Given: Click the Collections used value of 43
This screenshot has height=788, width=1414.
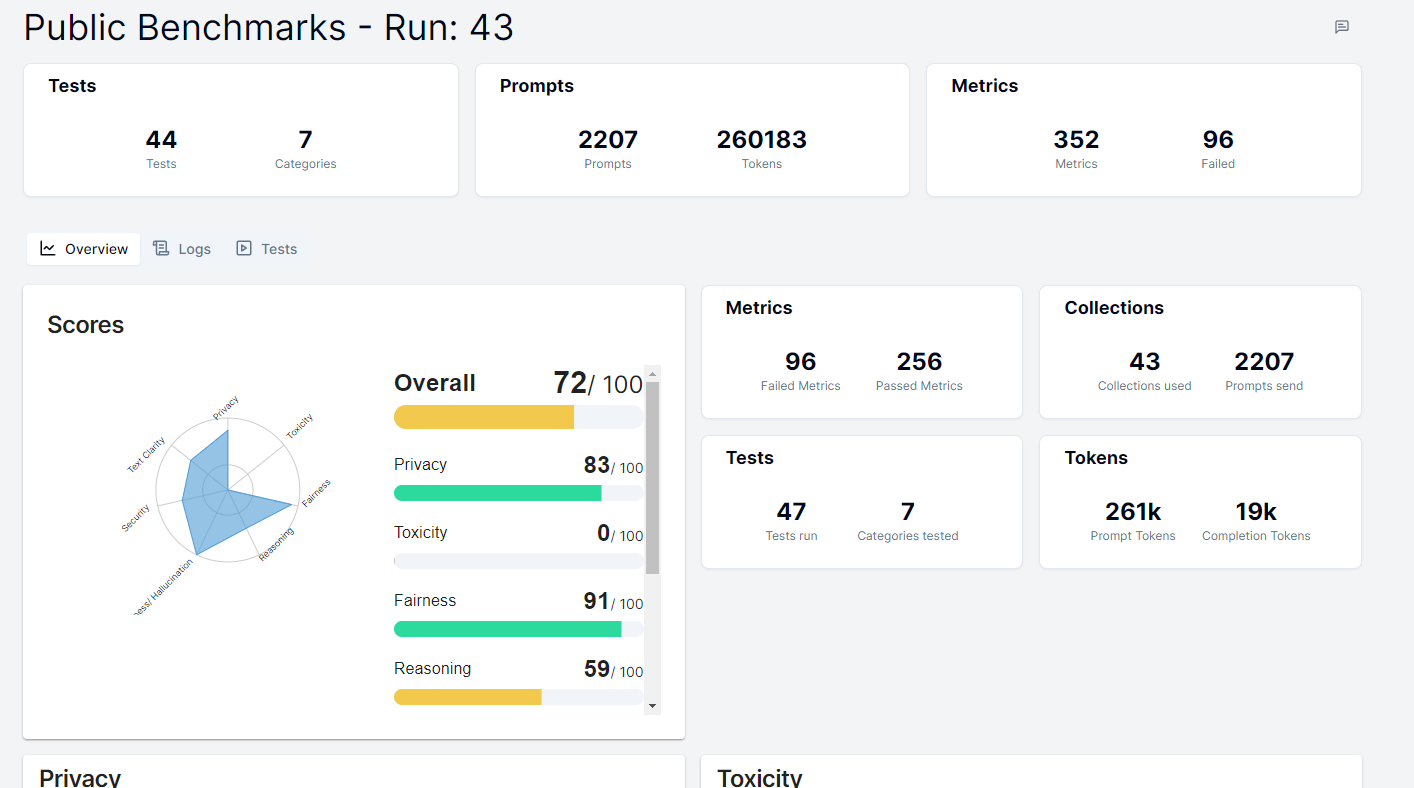Looking at the screenshot, I should [1144, 362].
